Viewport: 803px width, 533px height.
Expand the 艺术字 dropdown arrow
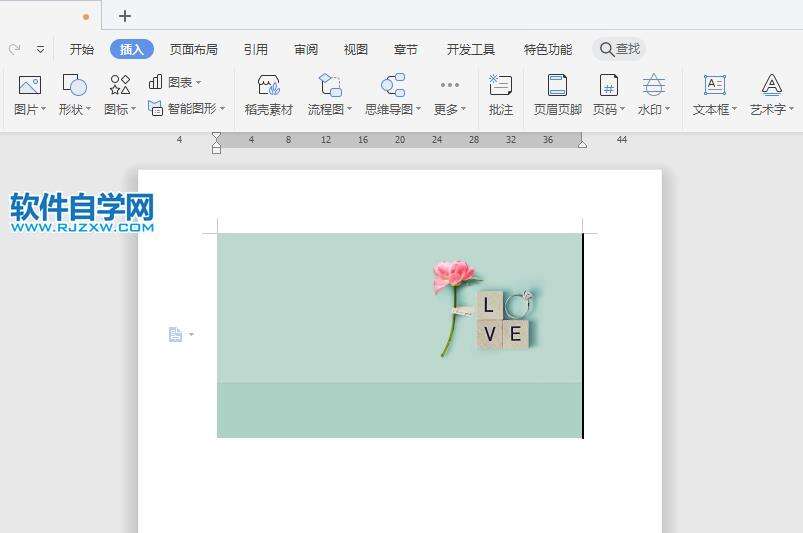791,109
